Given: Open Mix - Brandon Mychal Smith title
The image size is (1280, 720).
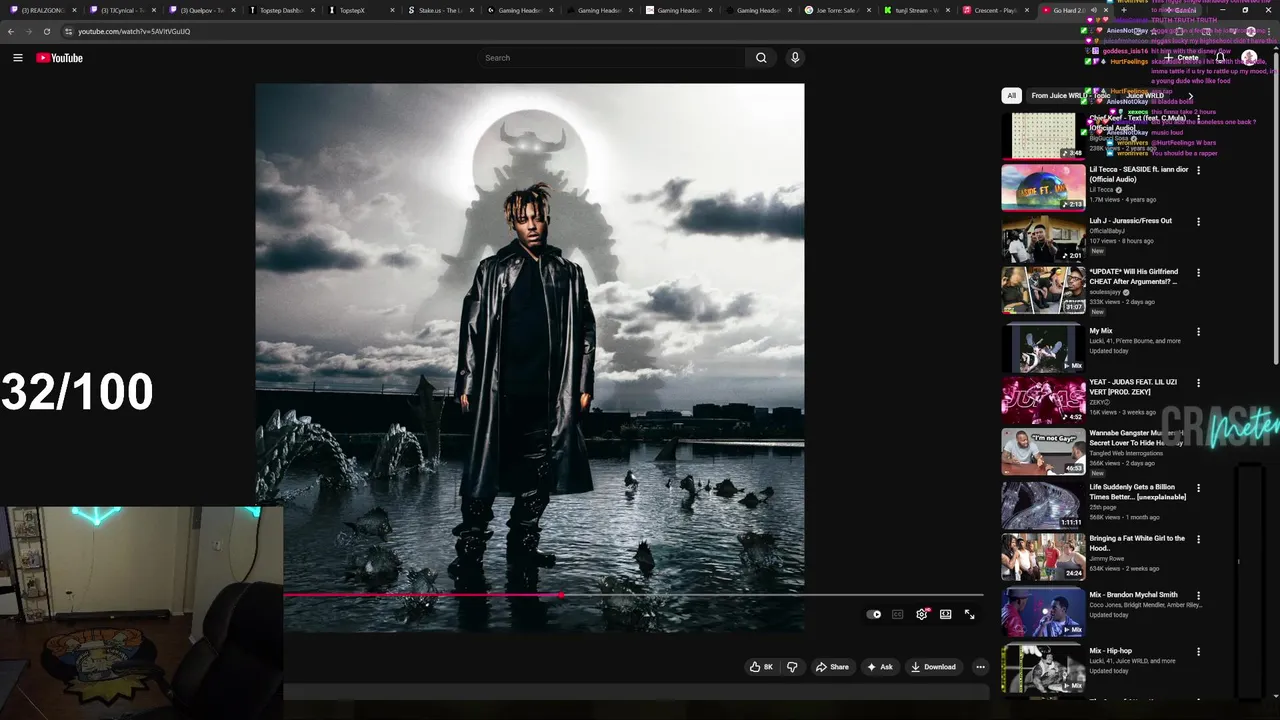Looking at the screenshot, I should 1133,595.
